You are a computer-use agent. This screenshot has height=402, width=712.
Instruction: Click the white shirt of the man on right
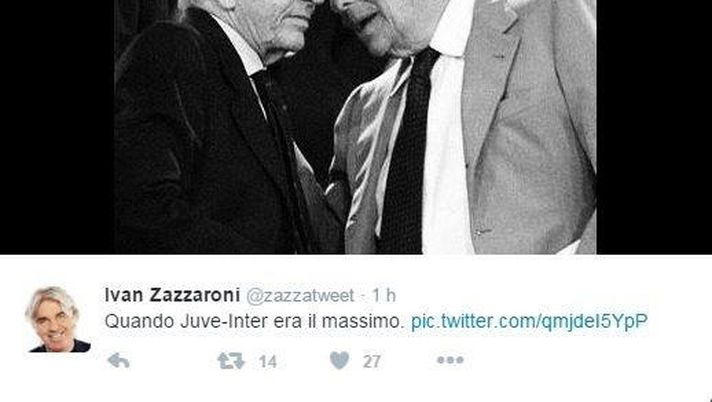click(x=447, y=150)
